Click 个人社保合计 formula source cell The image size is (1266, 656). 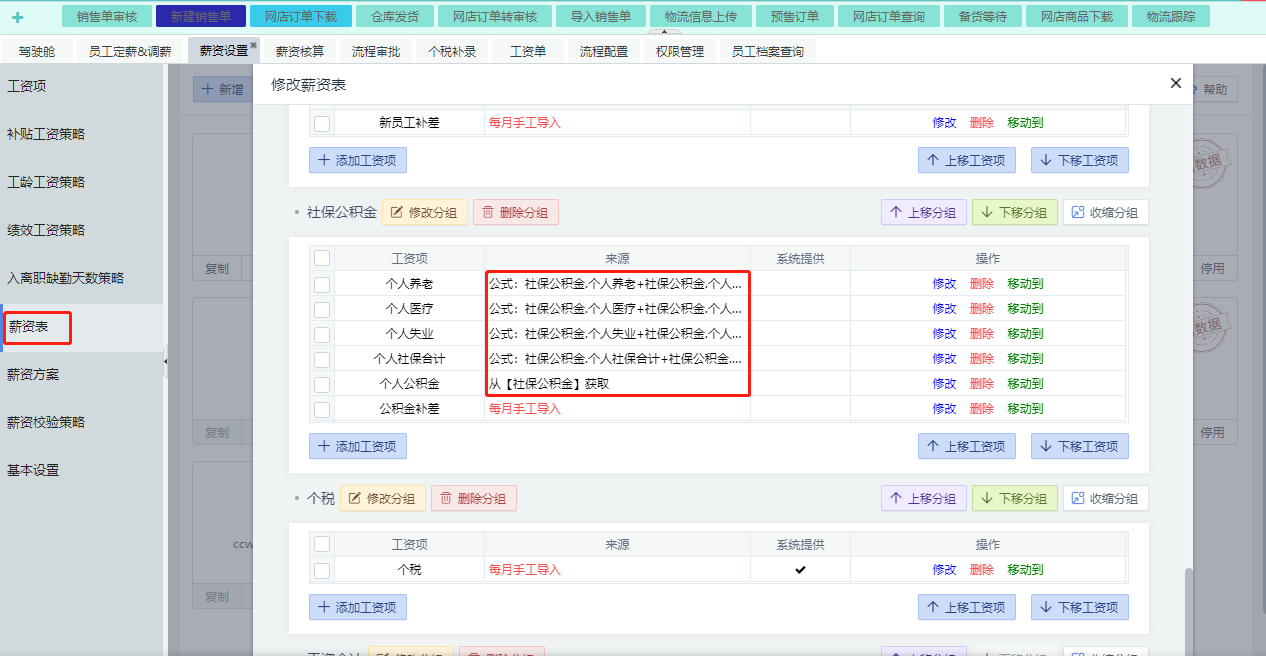point(617,359)
